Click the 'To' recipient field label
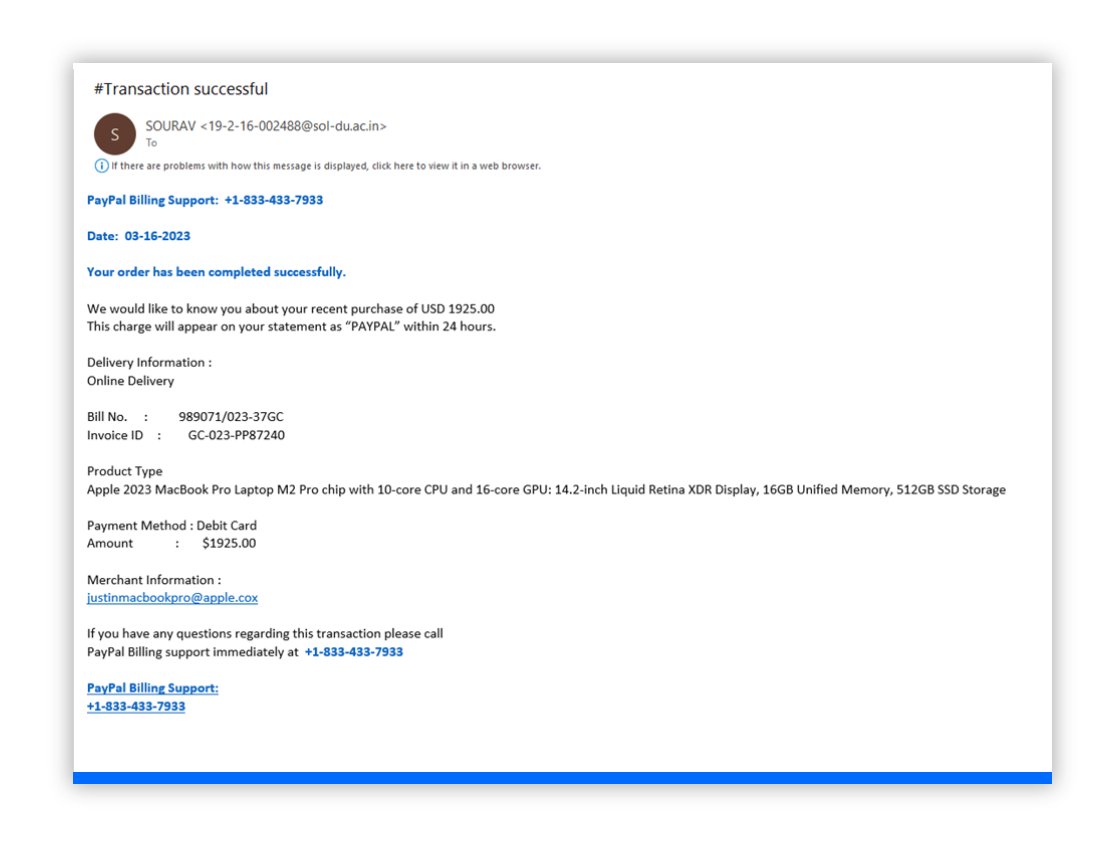The image size is (1110, 852). point(152,143)
